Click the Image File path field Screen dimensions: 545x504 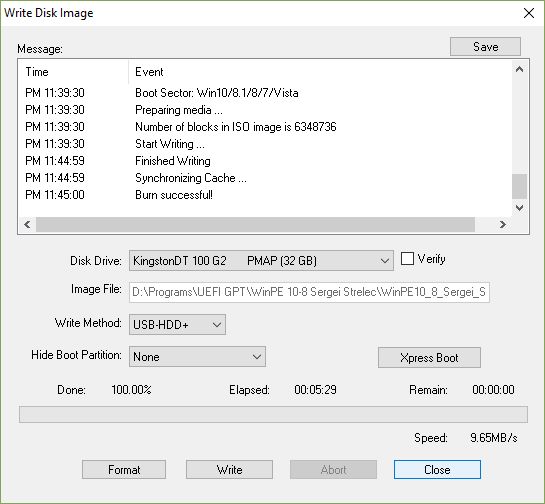(x=309, y=292)
